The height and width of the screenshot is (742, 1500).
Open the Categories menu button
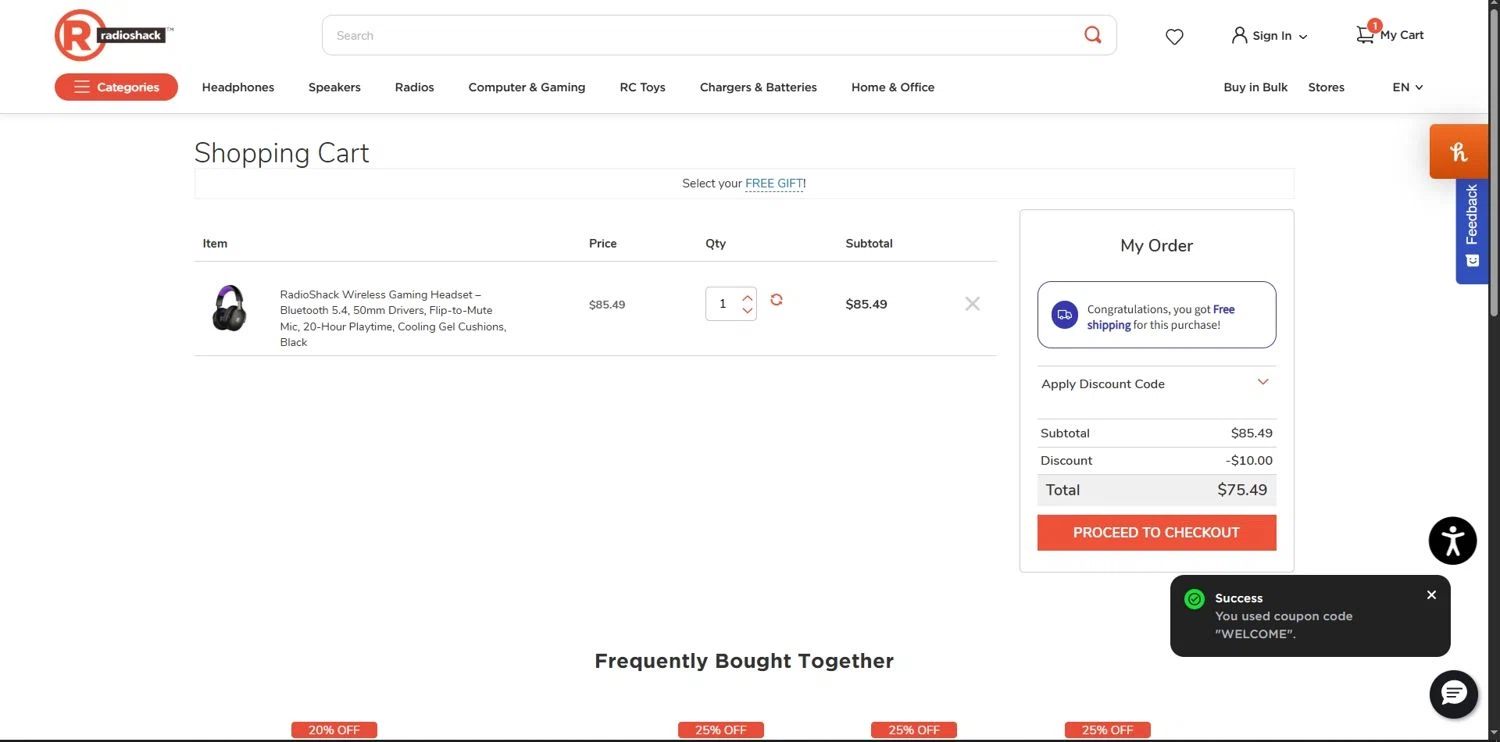click(x=116, y=87)
